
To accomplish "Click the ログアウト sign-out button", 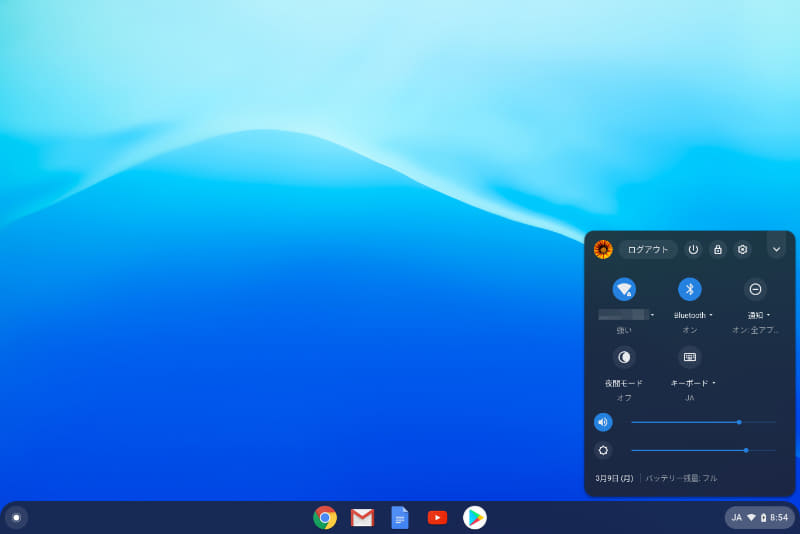I will (648, 249).
